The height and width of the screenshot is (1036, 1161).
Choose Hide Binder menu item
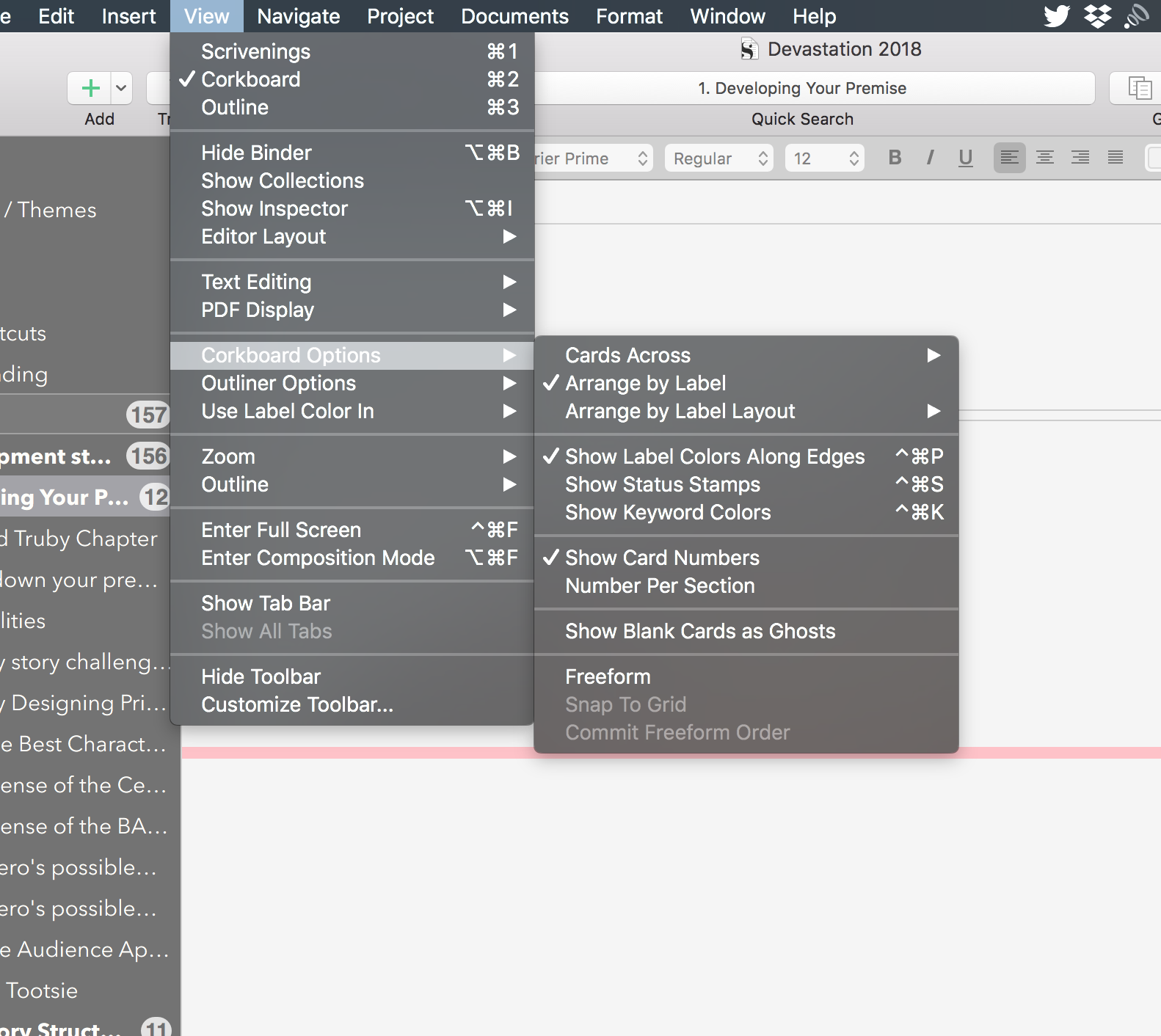[352, 153]
